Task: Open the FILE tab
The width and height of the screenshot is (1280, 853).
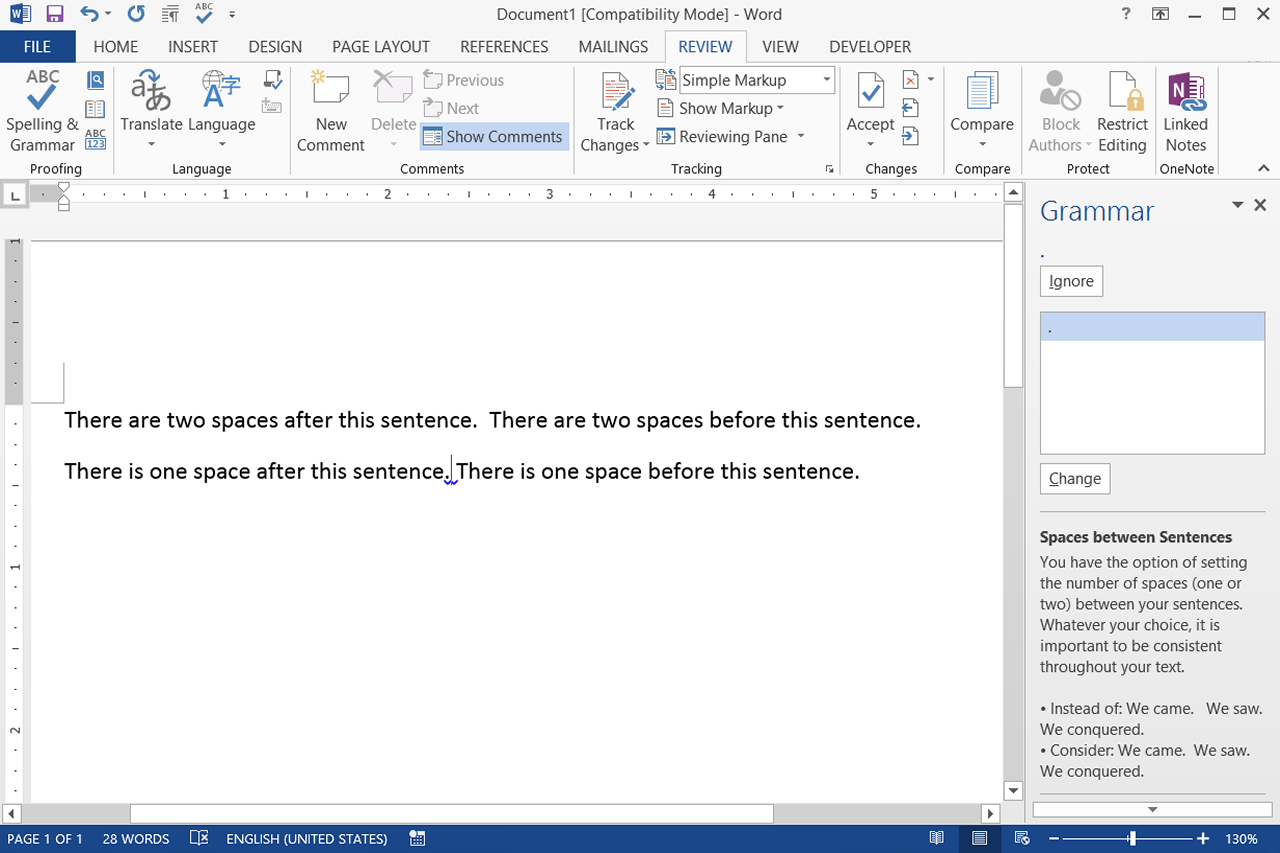Action: [37, 47]
